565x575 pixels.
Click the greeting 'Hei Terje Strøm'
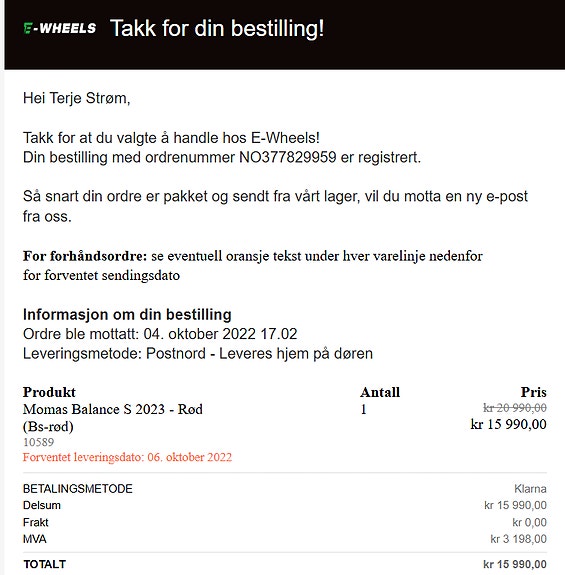76,98
